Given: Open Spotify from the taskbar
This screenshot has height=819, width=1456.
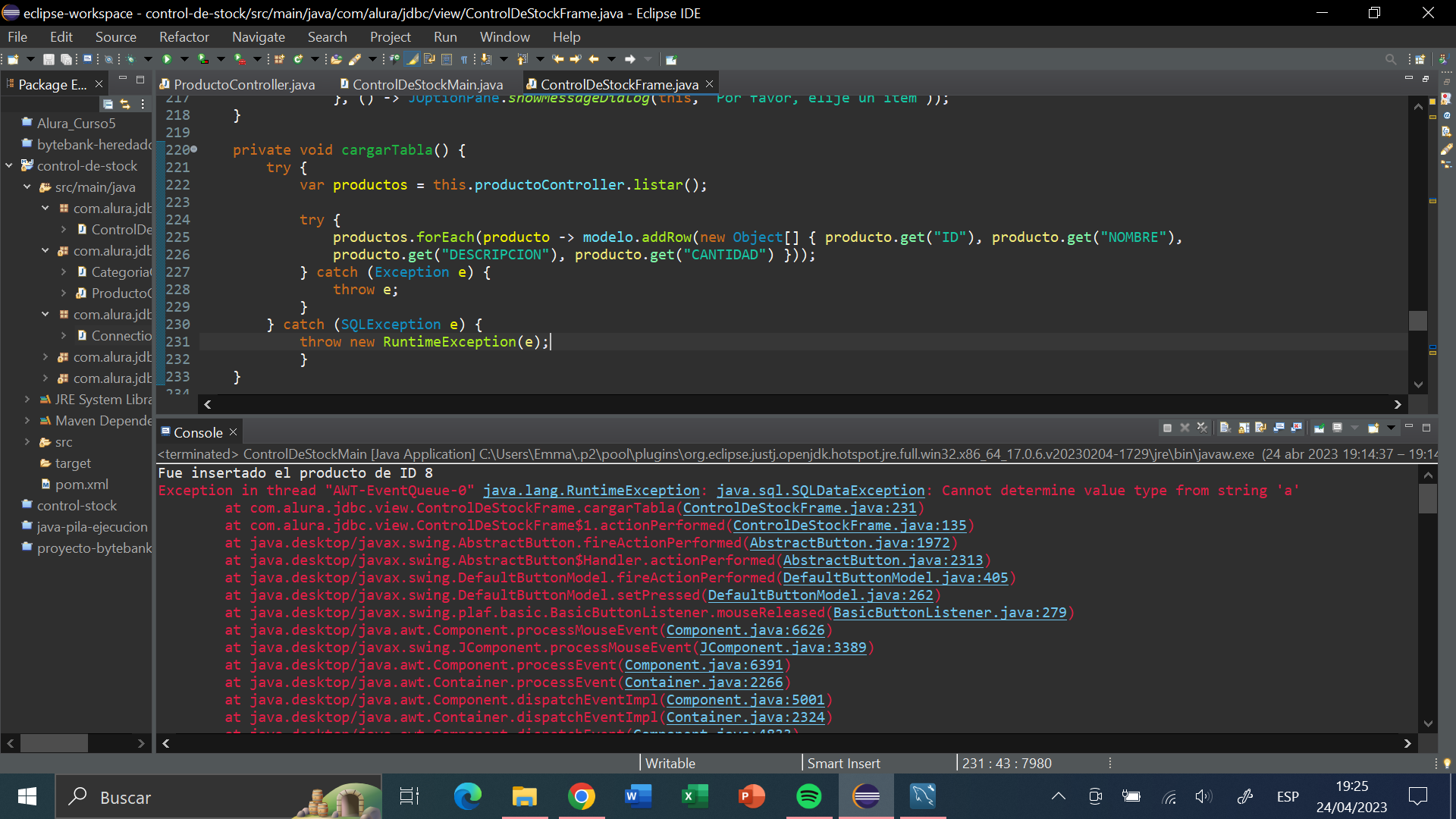Looking at the screenshot, I should pyautogui.click(x=809, y=796).
